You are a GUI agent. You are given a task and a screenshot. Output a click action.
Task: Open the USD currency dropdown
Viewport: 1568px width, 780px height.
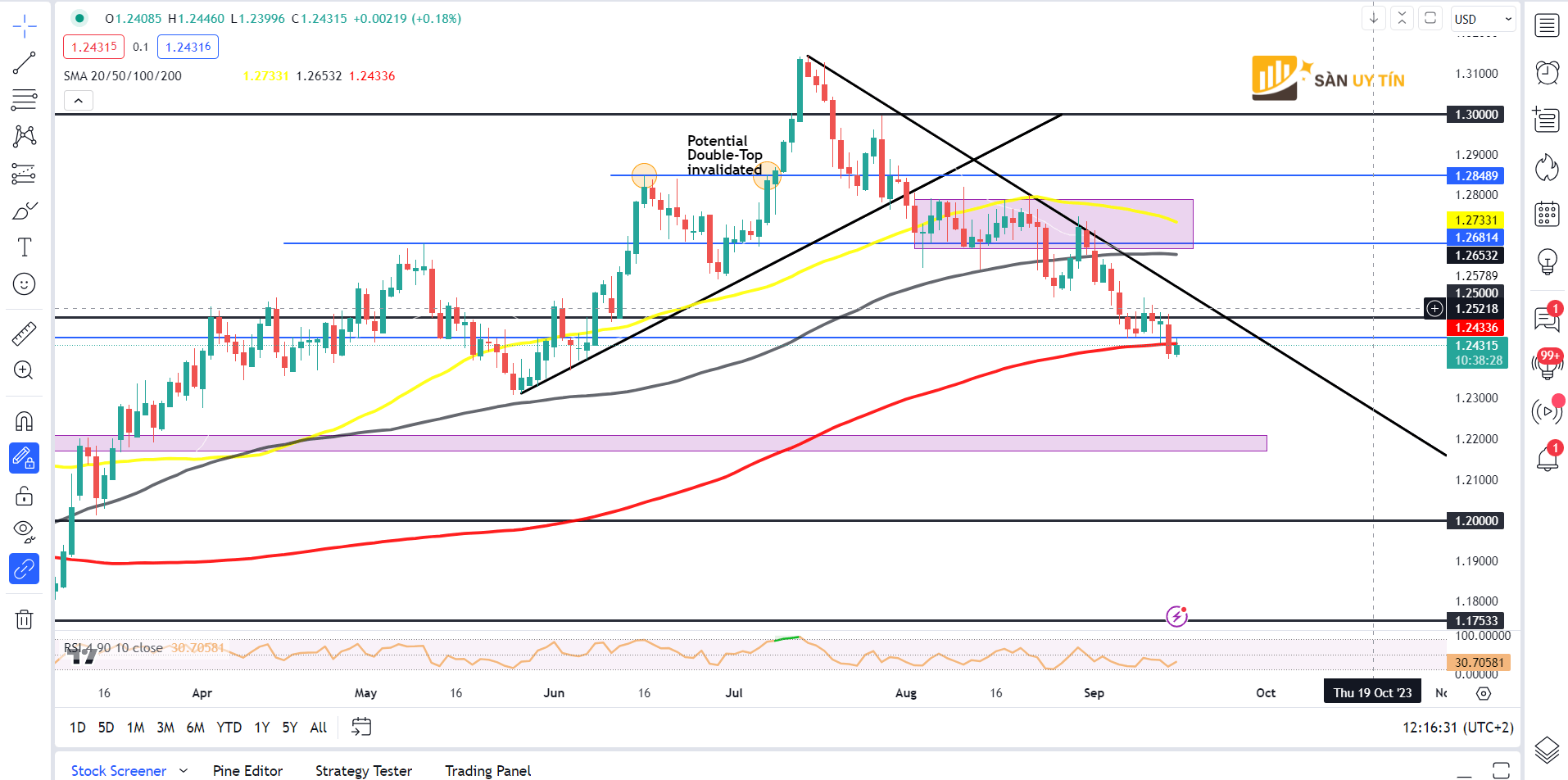(1484, 19)
